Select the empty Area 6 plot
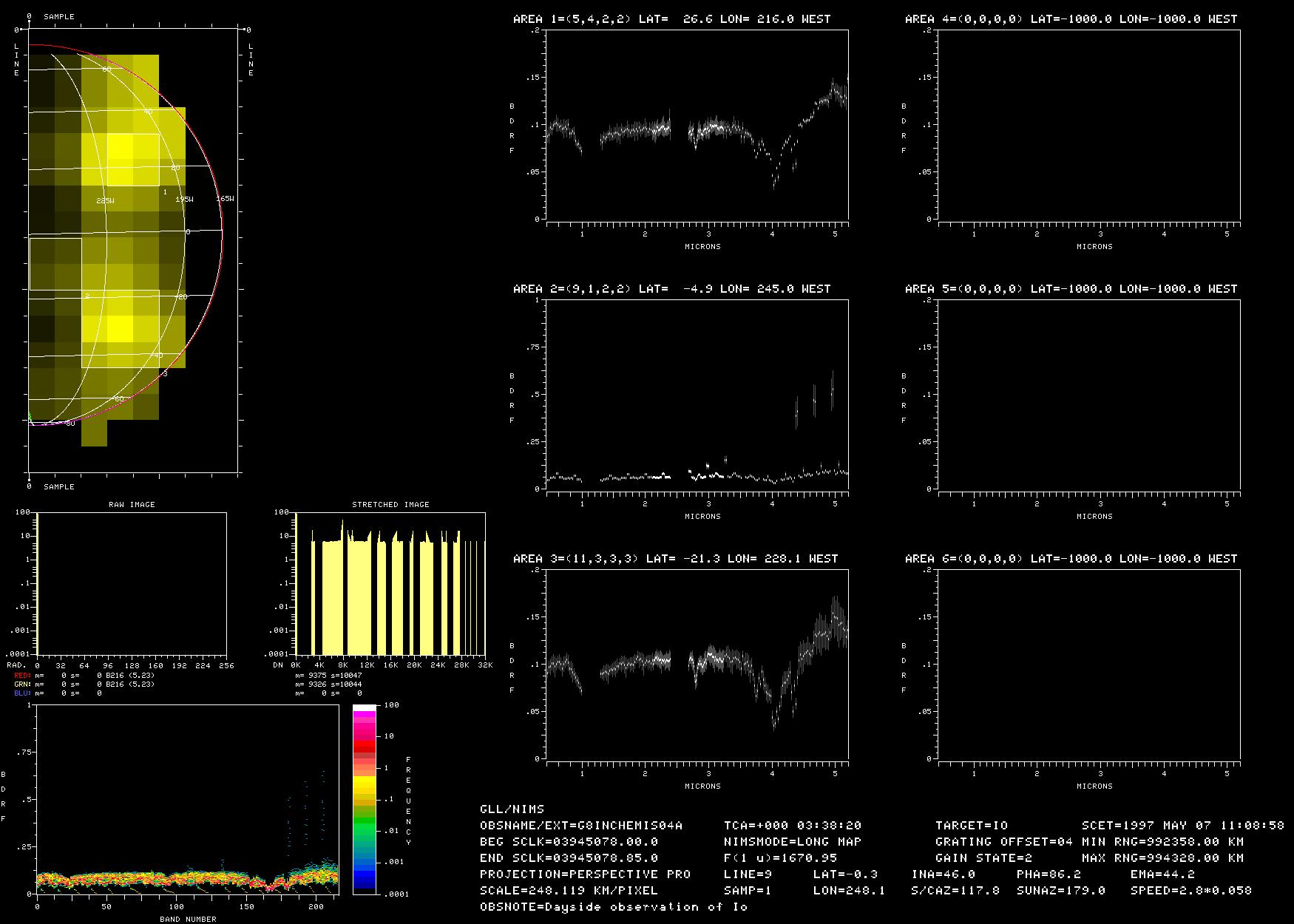 click(x=1089, y=664)
